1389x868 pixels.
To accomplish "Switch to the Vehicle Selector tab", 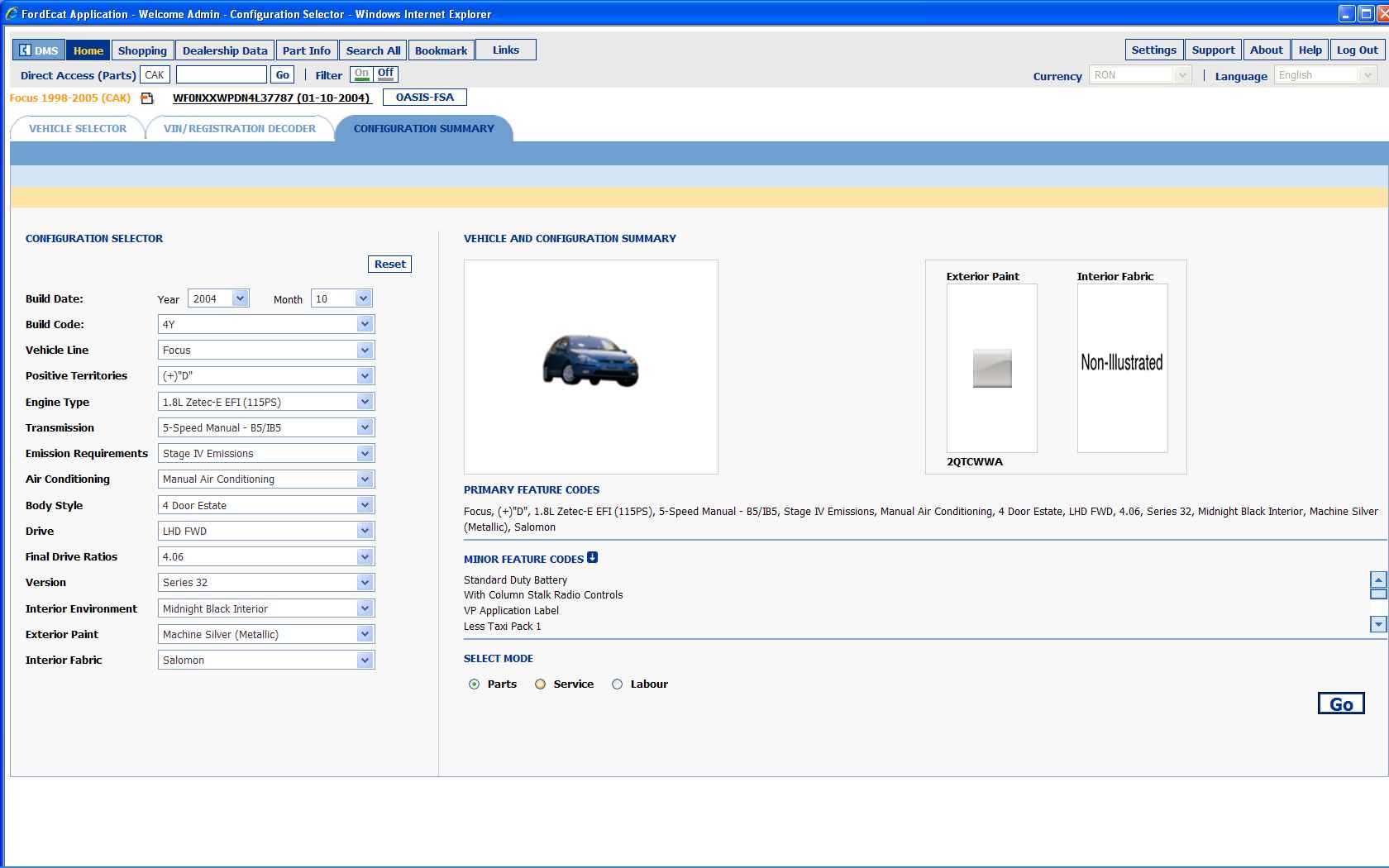I will pos(78,129).
